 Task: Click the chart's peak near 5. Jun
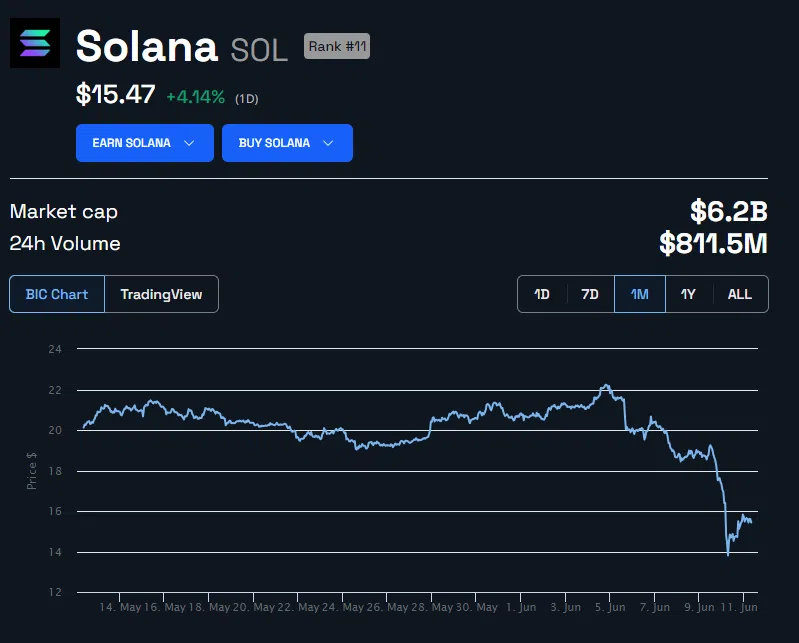tap(605, 385)
